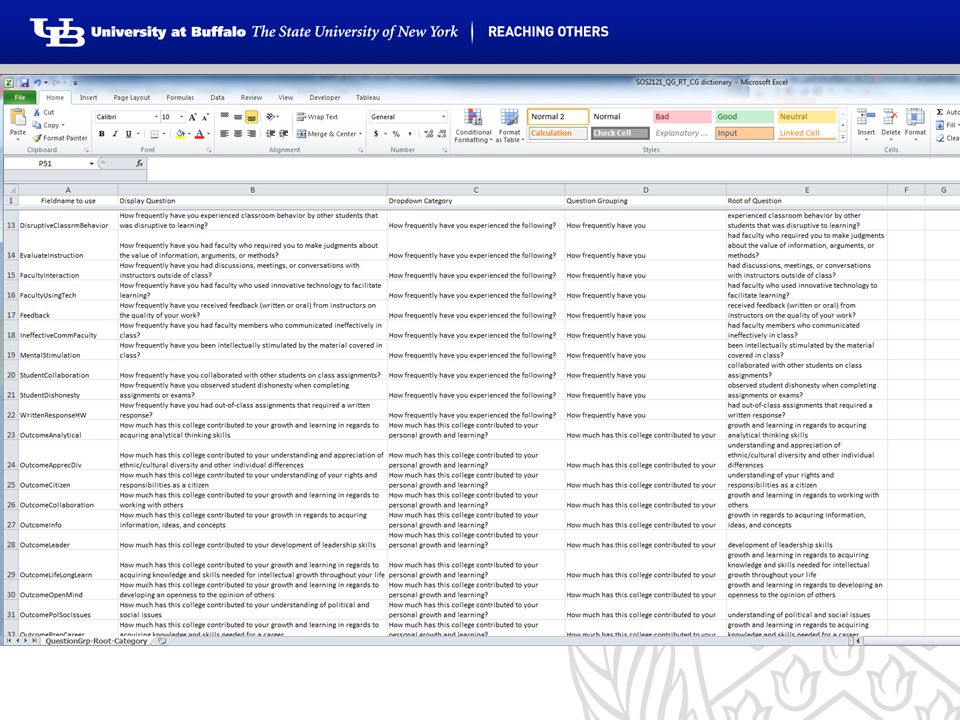Click the Copy button
The width and height of the screenshot is (960, 720).
(x=48, y=125)
